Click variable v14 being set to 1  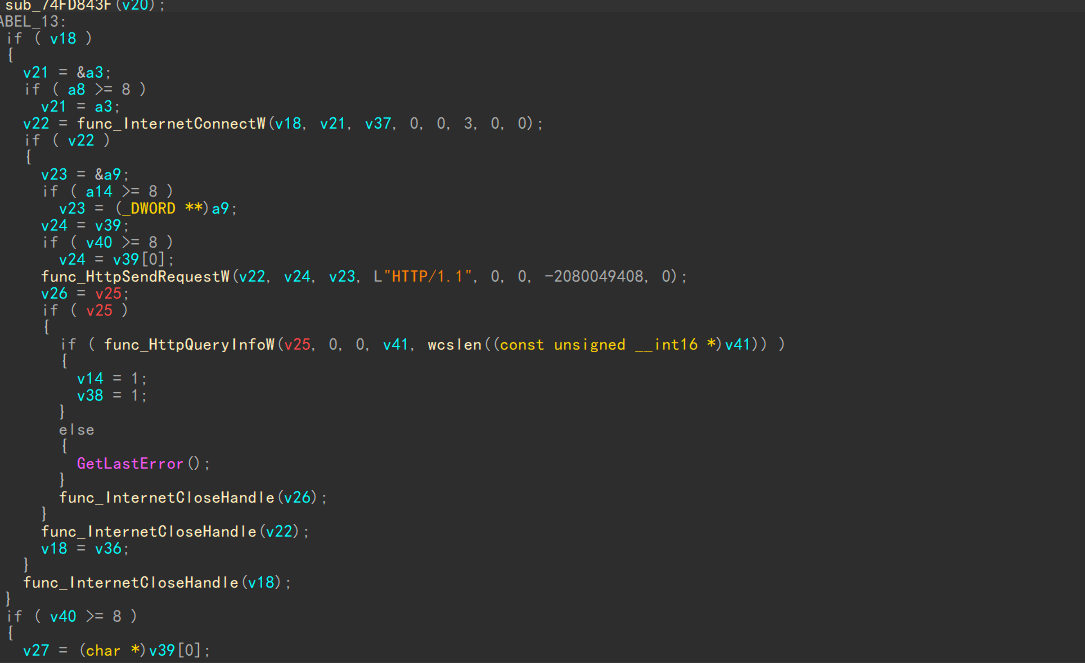(90, 378)
